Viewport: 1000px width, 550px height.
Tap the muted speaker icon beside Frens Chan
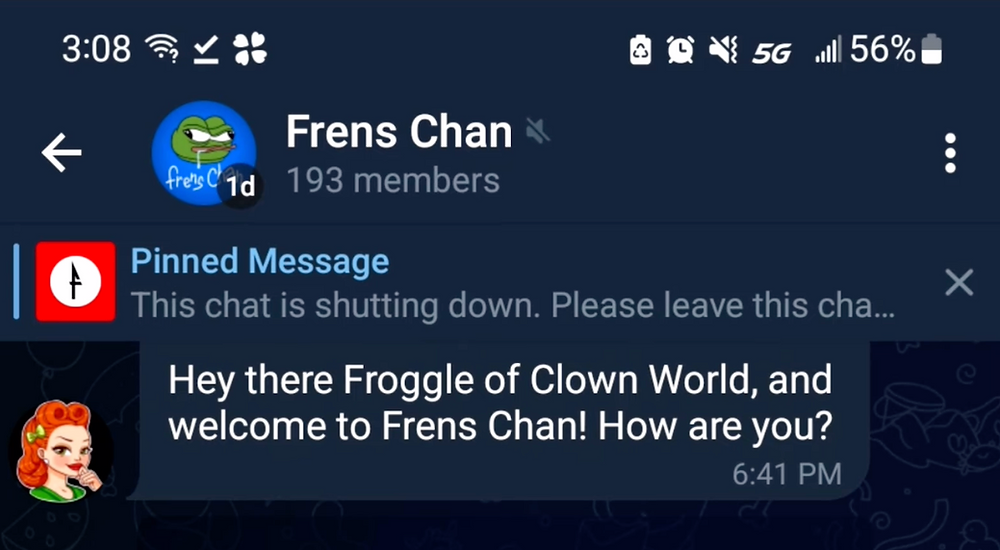(x=537, y=133)
